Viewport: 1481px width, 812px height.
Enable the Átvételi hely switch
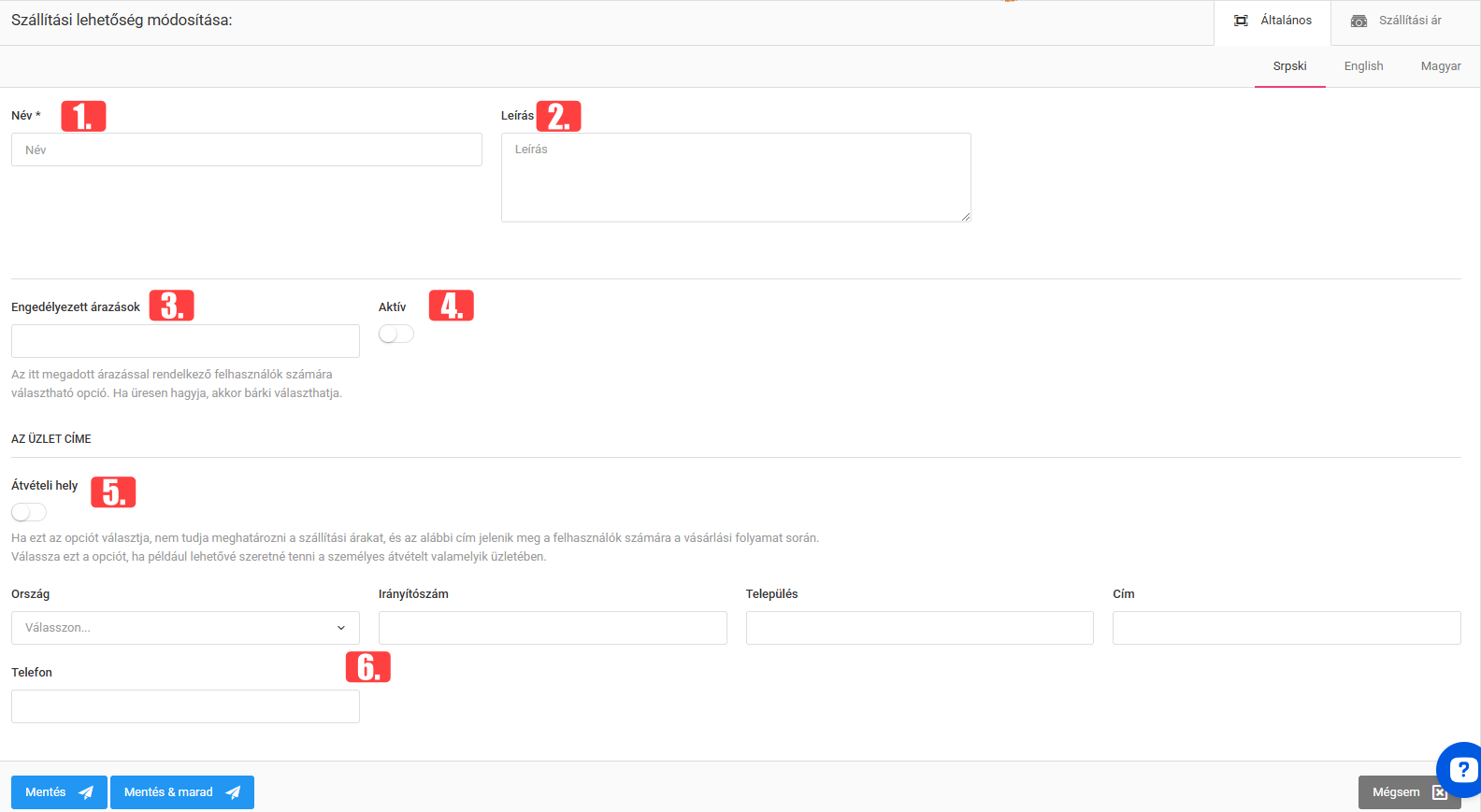[29, 512]
